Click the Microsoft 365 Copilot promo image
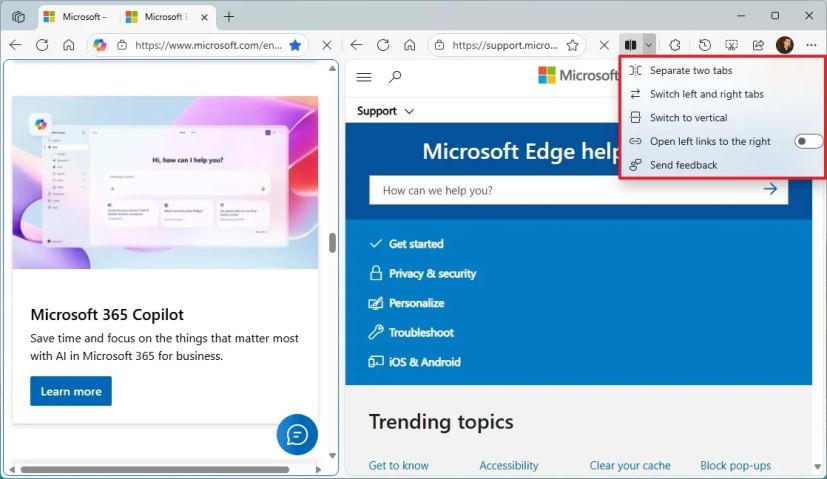This screenshot has width=827, height=479. [x=165, y=182]
